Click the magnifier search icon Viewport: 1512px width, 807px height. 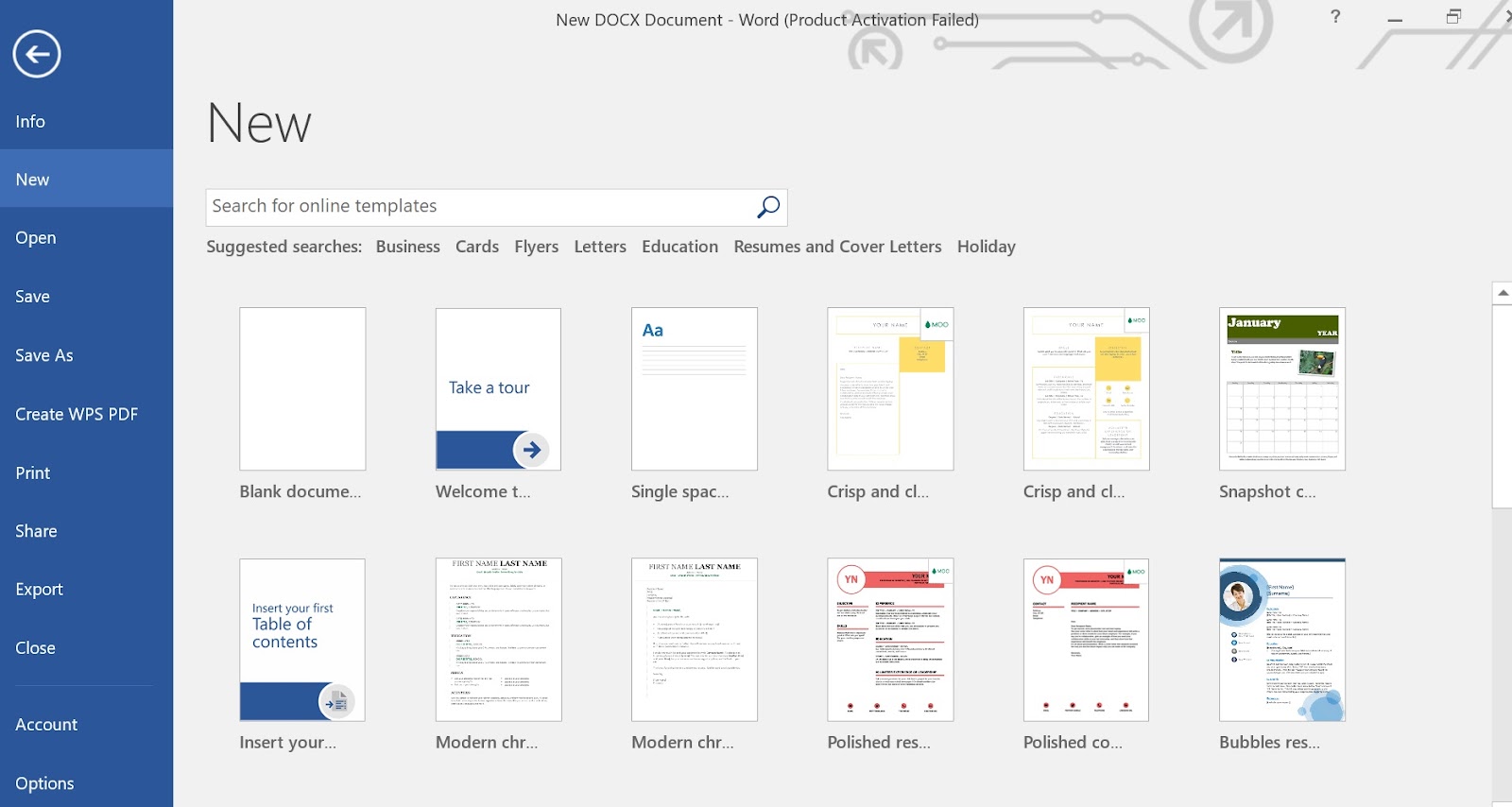(x=768, y=206)
